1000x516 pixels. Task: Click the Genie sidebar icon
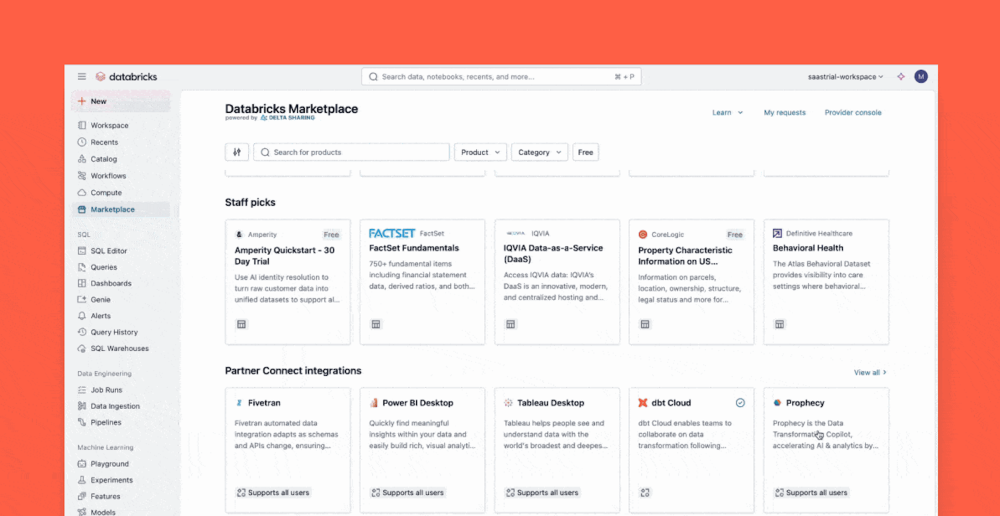(x=82, y=299)
